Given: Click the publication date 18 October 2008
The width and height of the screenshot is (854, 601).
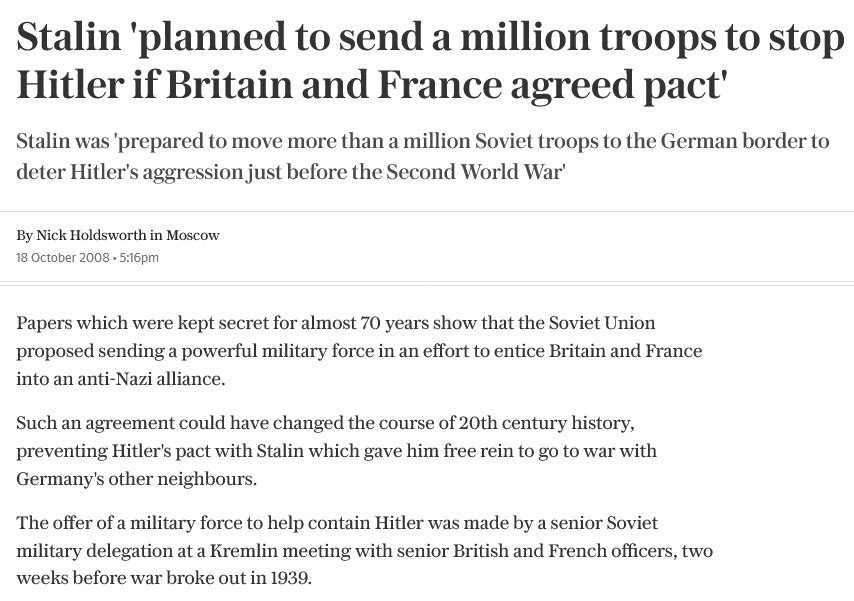Looking at the screenshot, I should pos(63,258).
